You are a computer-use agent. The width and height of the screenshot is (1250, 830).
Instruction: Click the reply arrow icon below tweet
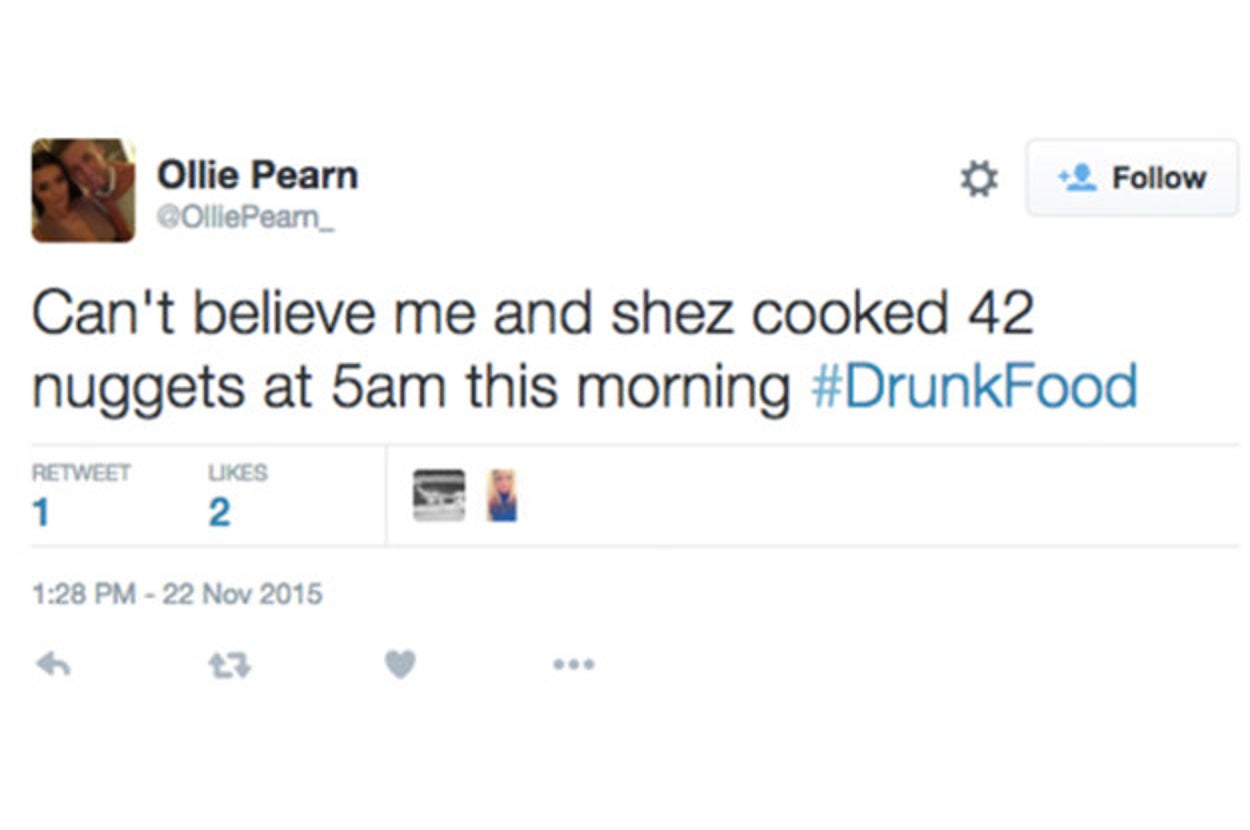pos(53,664)
